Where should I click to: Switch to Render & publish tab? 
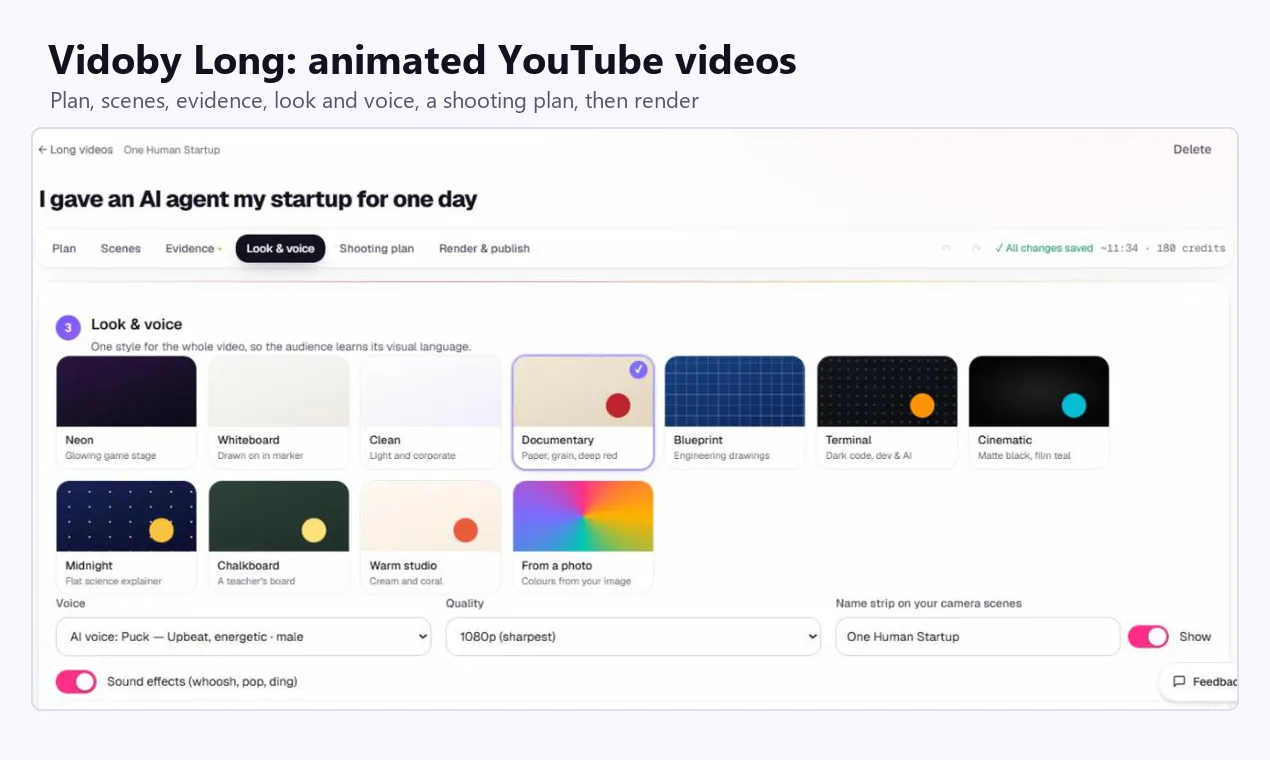[x=484, y=249]
